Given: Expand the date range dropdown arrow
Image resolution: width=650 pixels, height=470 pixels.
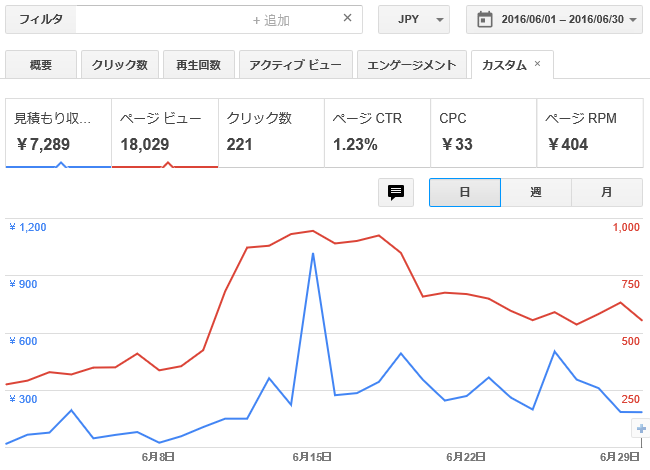Looking at the screenshot, I should 634,19.
